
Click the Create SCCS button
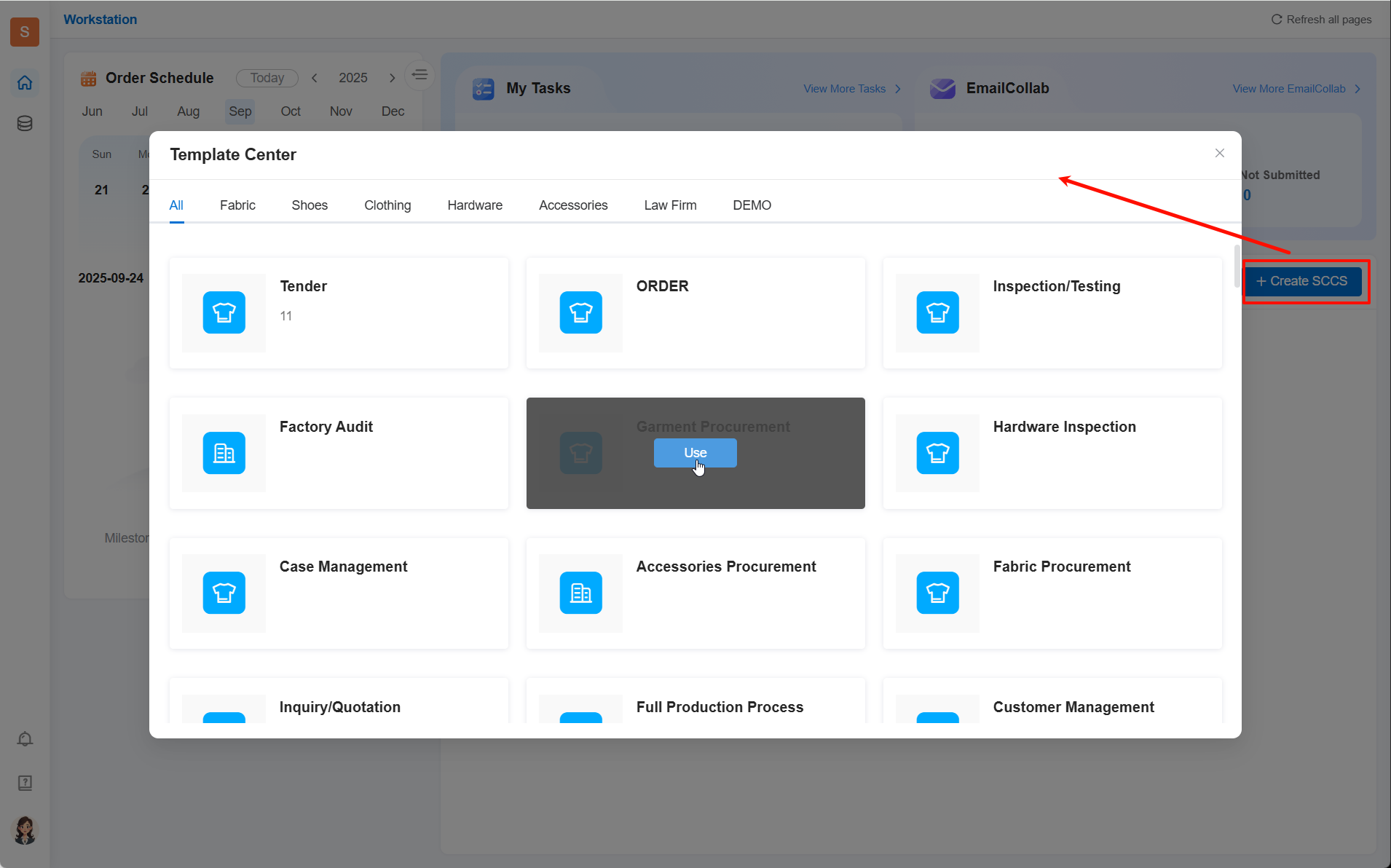click(1302, 281)
